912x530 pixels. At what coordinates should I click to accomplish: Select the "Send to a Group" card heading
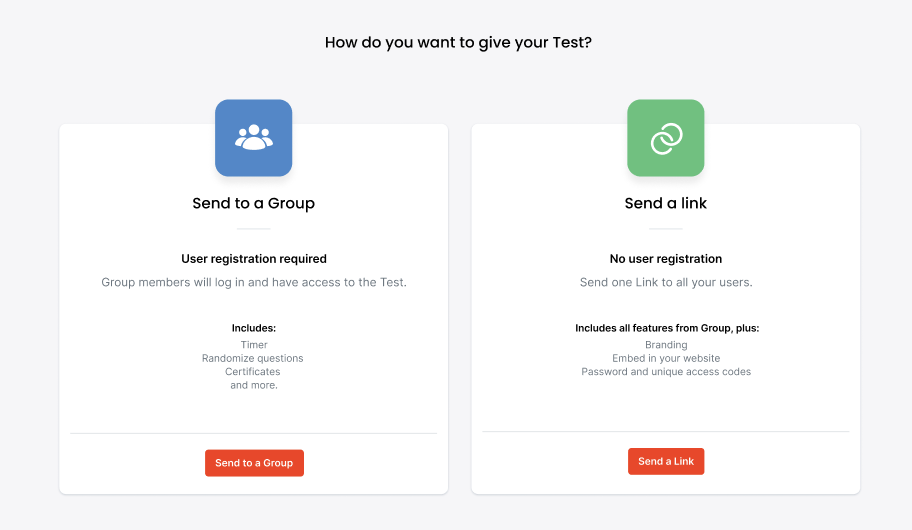[x=253, y=203]
